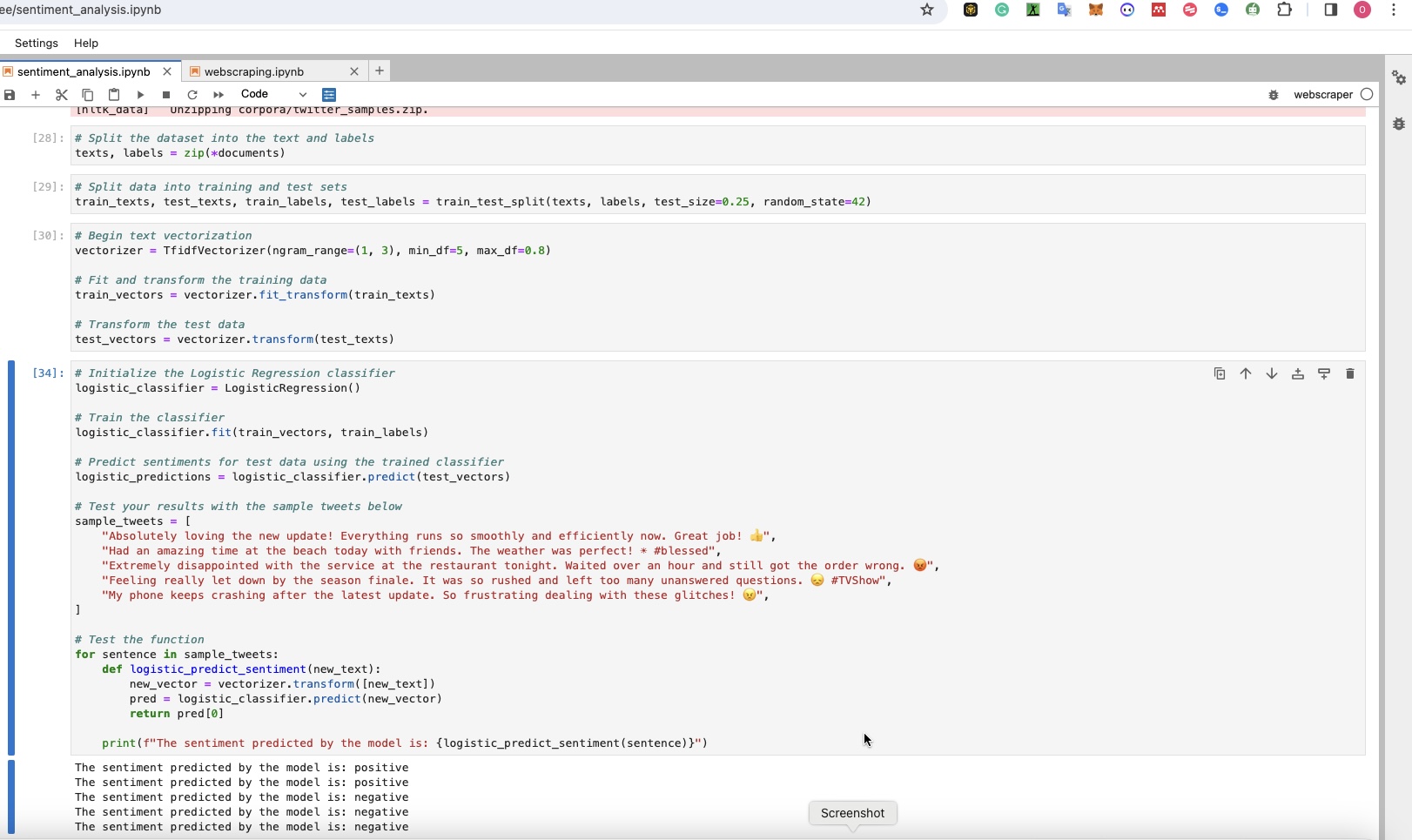The height and width of the screenshot is (840, 1412).
Task: Paste cell from the clipboard icon
Action: coord(114,95)
